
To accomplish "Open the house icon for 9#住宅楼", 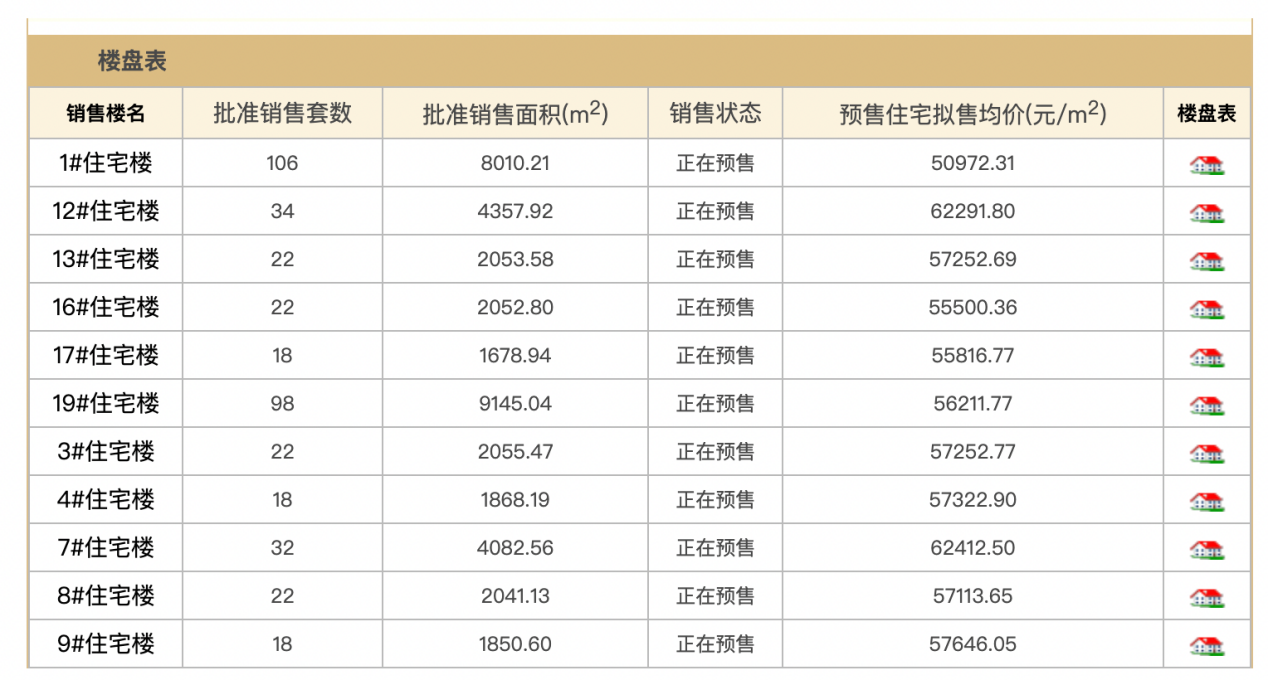I will point(1207,645).
